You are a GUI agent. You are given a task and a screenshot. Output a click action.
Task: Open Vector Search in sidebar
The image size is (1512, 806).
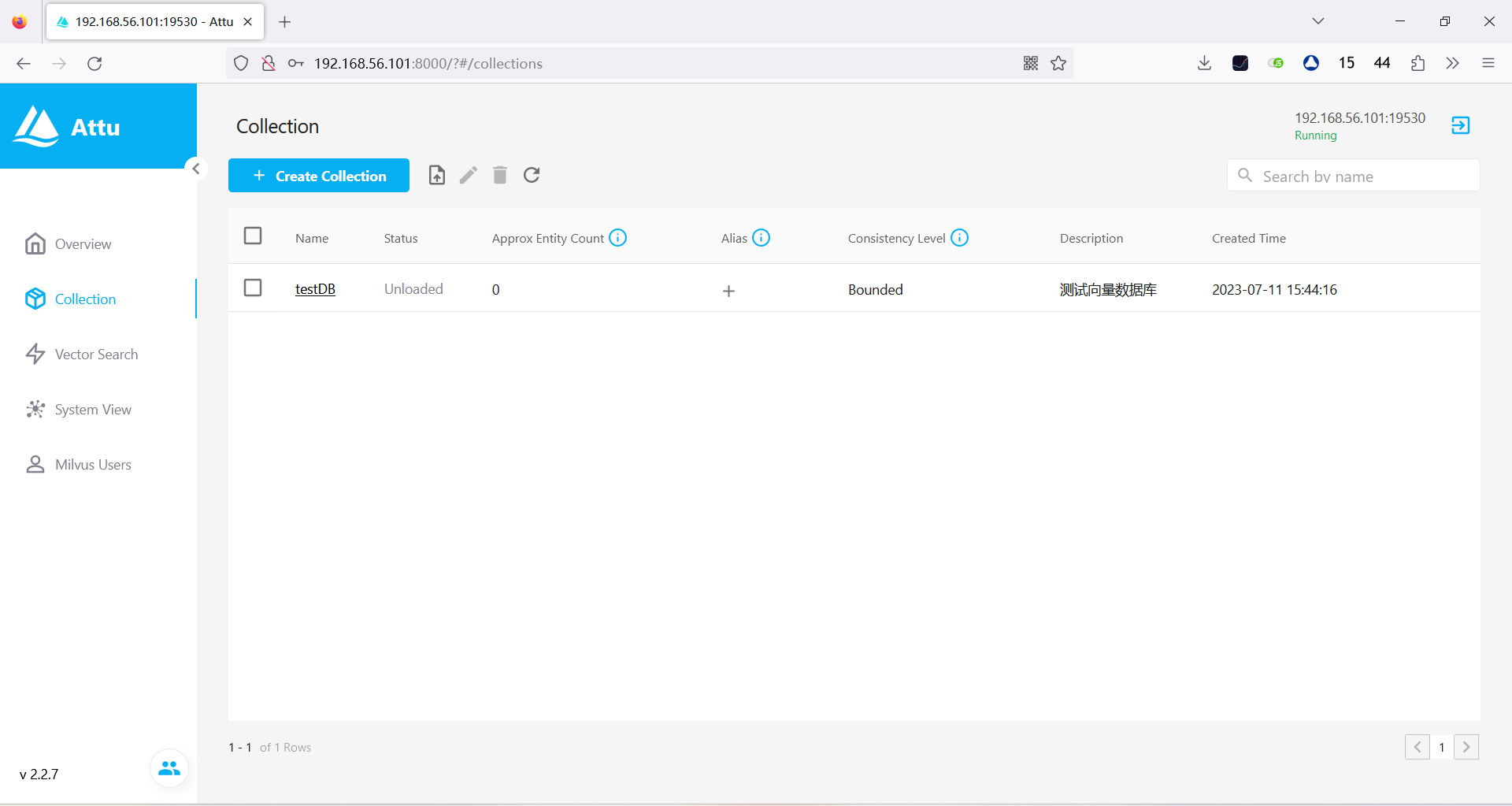pos(82,355)
